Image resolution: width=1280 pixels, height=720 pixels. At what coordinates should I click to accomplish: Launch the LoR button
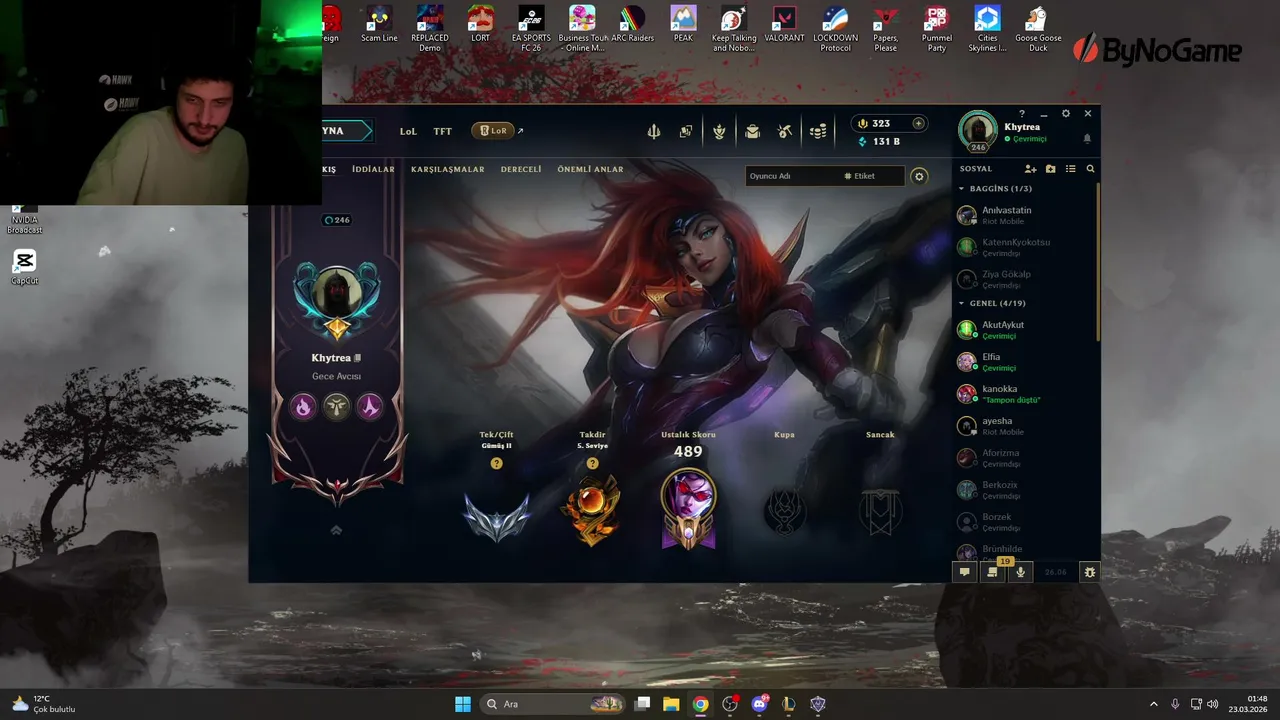493,131
